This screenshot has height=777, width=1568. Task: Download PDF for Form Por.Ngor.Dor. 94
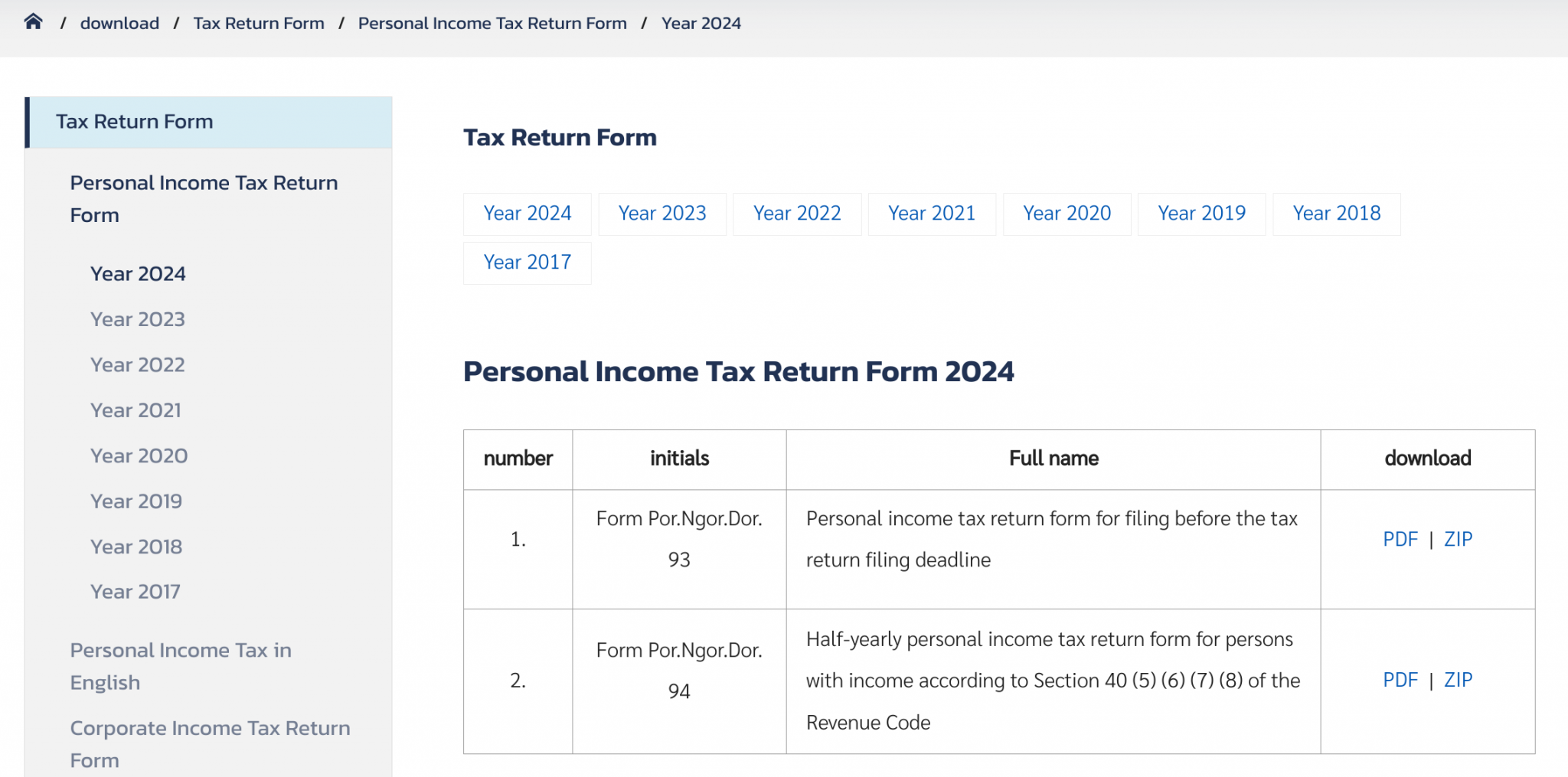pos(1400,681)
